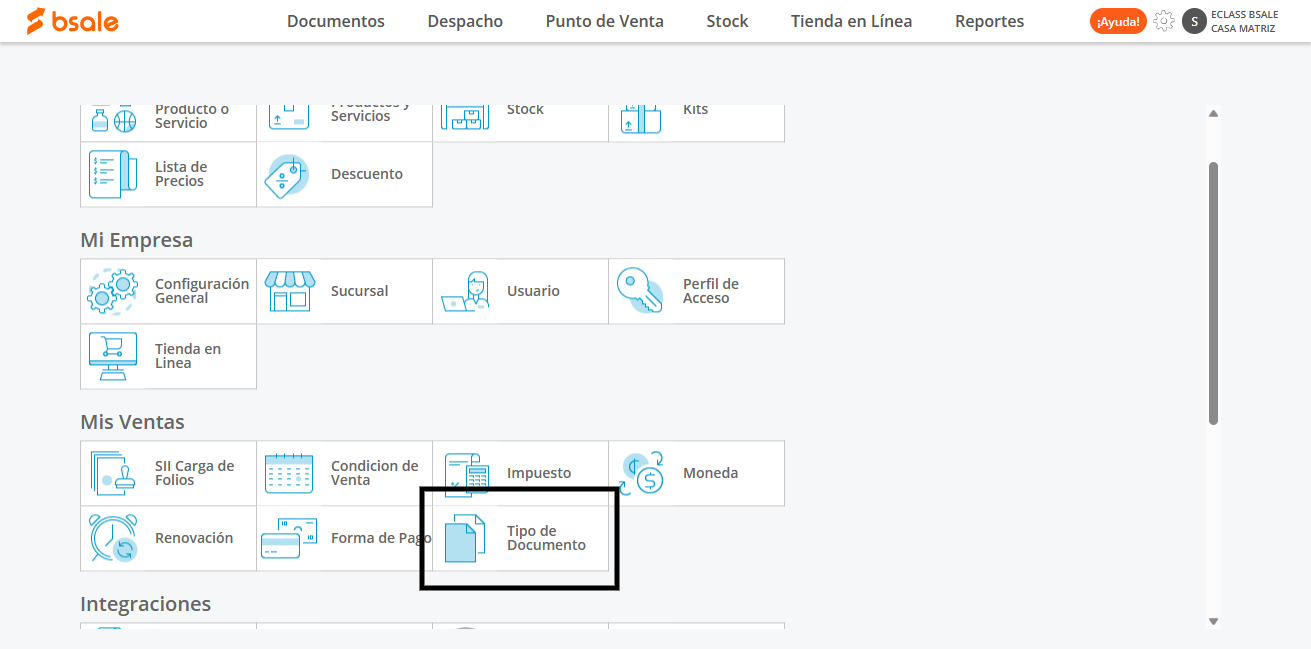Open Producto o Servicio icon

(x=112, y=119)
